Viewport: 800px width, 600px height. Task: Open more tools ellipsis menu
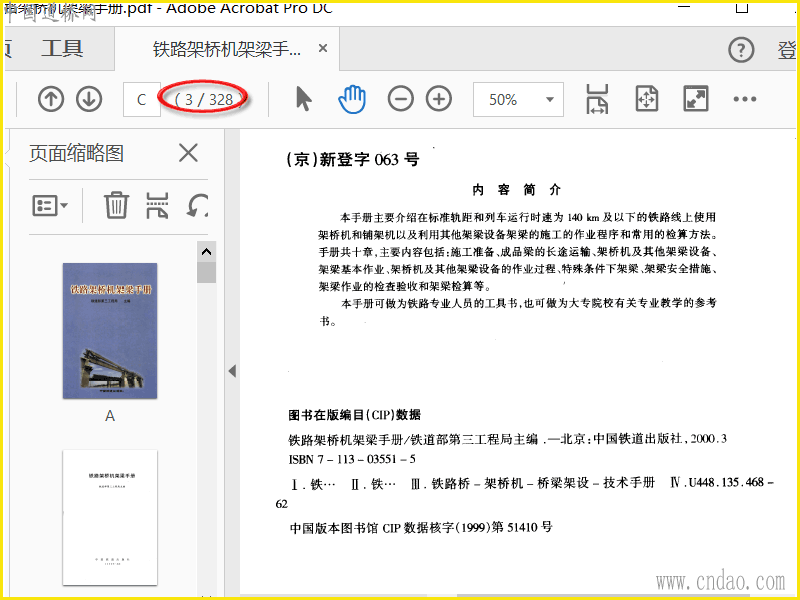[744, 99]
